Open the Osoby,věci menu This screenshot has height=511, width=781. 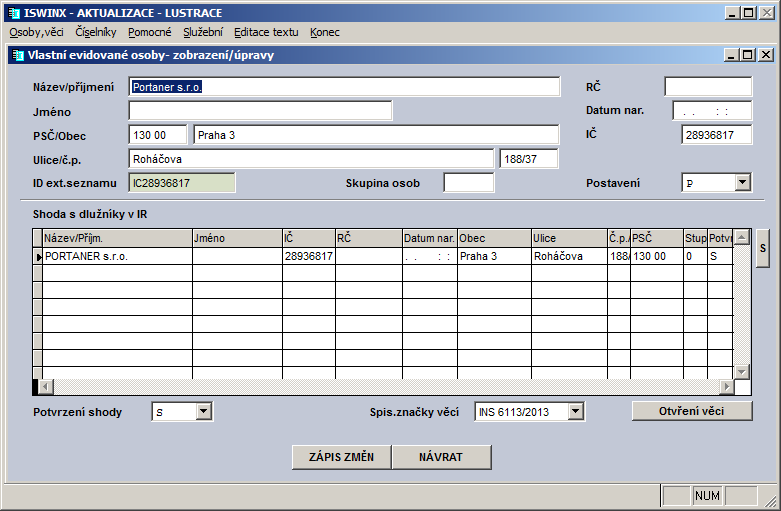point(36,32)
